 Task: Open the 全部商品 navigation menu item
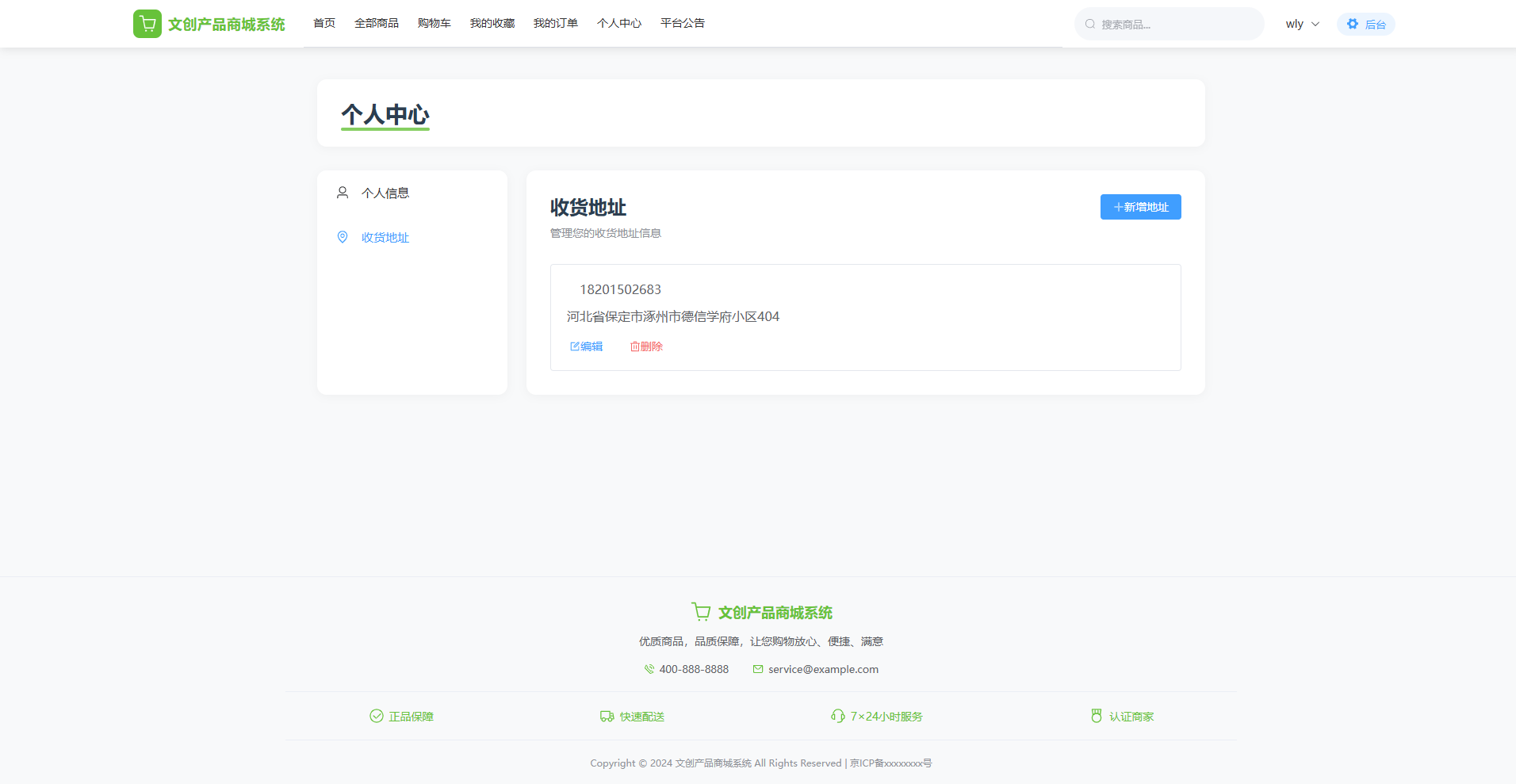pos(377,23)
